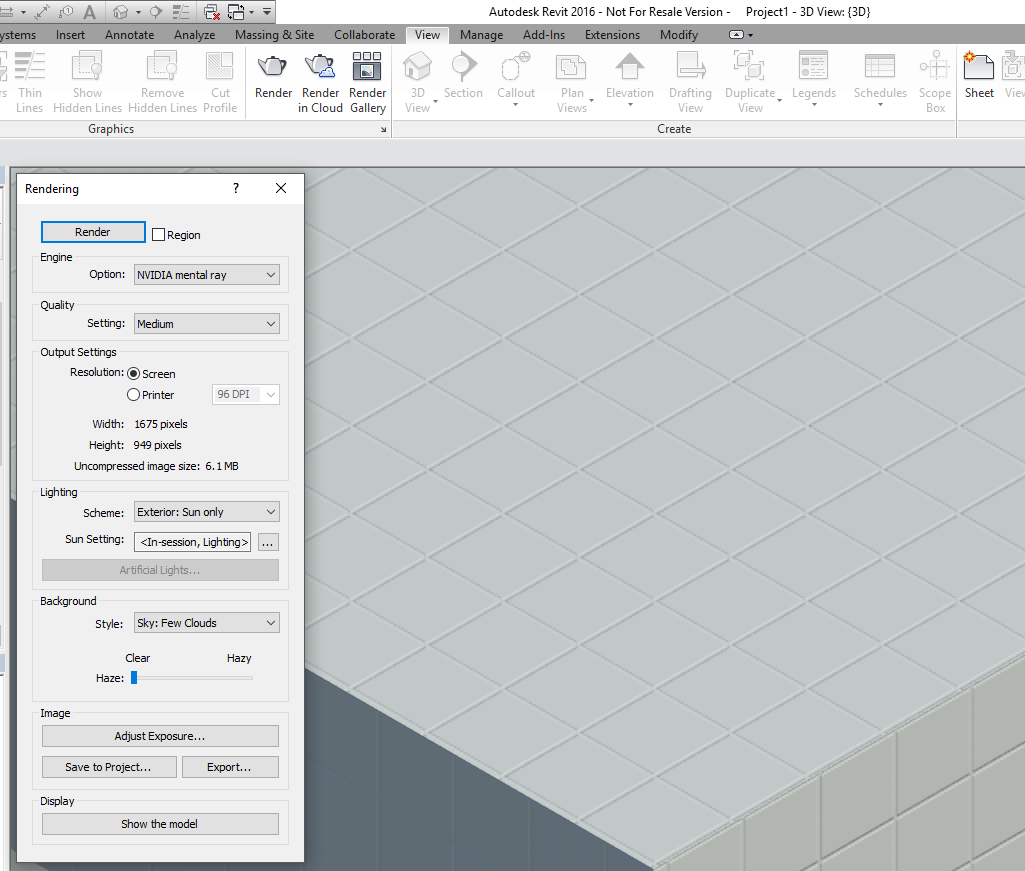Click the Legends icon
Screen dimensions: 1025x871
pyautogui.click(x=813, y=67)
